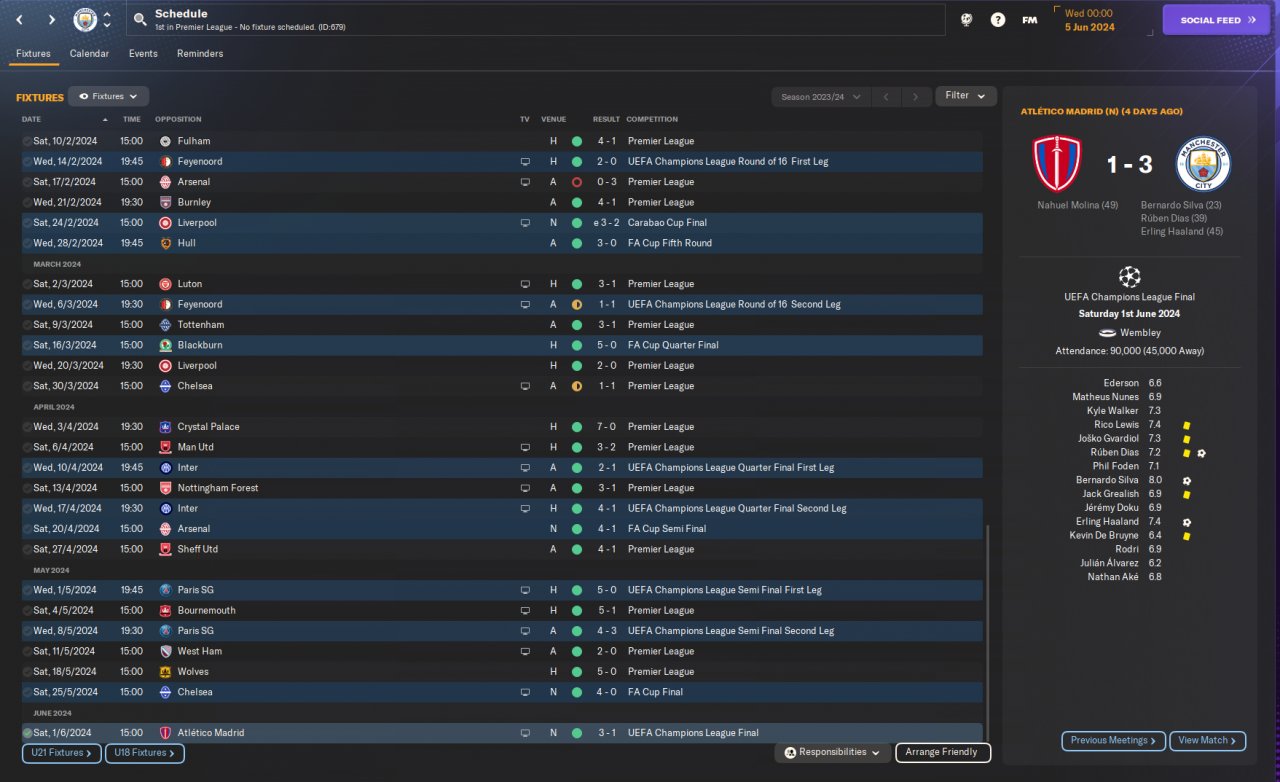Click the Fulham club badge
The image size is (1280, 782).
[x=165, y=141]
